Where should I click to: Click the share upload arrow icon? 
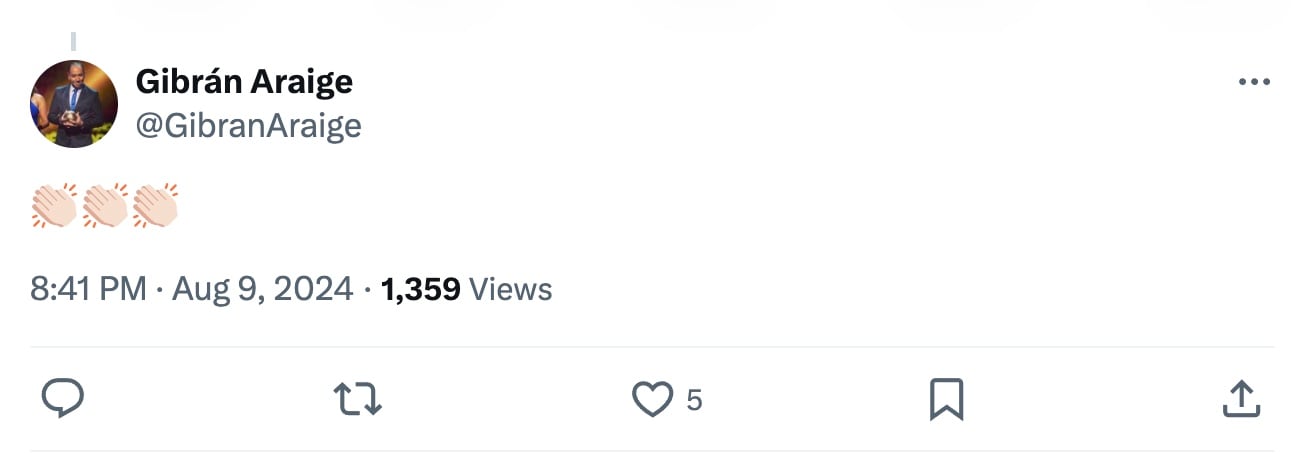[1240, 399]
